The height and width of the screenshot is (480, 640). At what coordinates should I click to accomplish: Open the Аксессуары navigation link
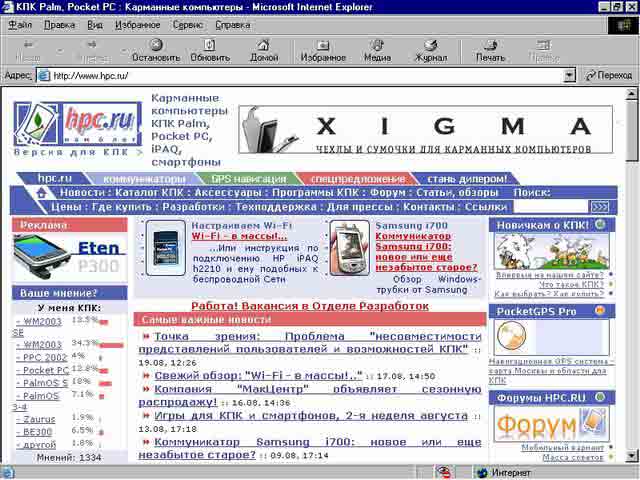pyautogui.click(x=228, y=193)
